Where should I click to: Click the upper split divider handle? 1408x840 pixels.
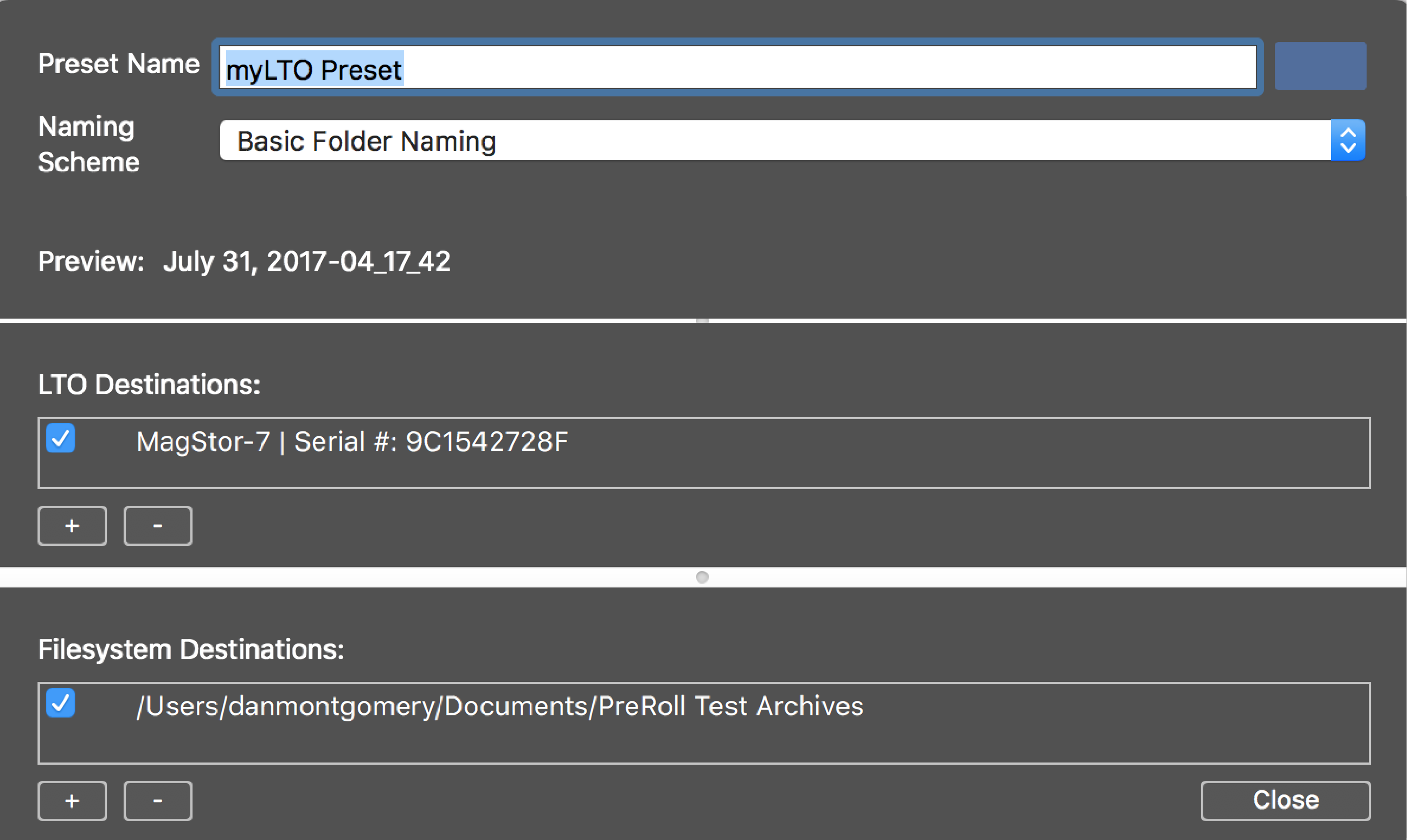point(702,320)
